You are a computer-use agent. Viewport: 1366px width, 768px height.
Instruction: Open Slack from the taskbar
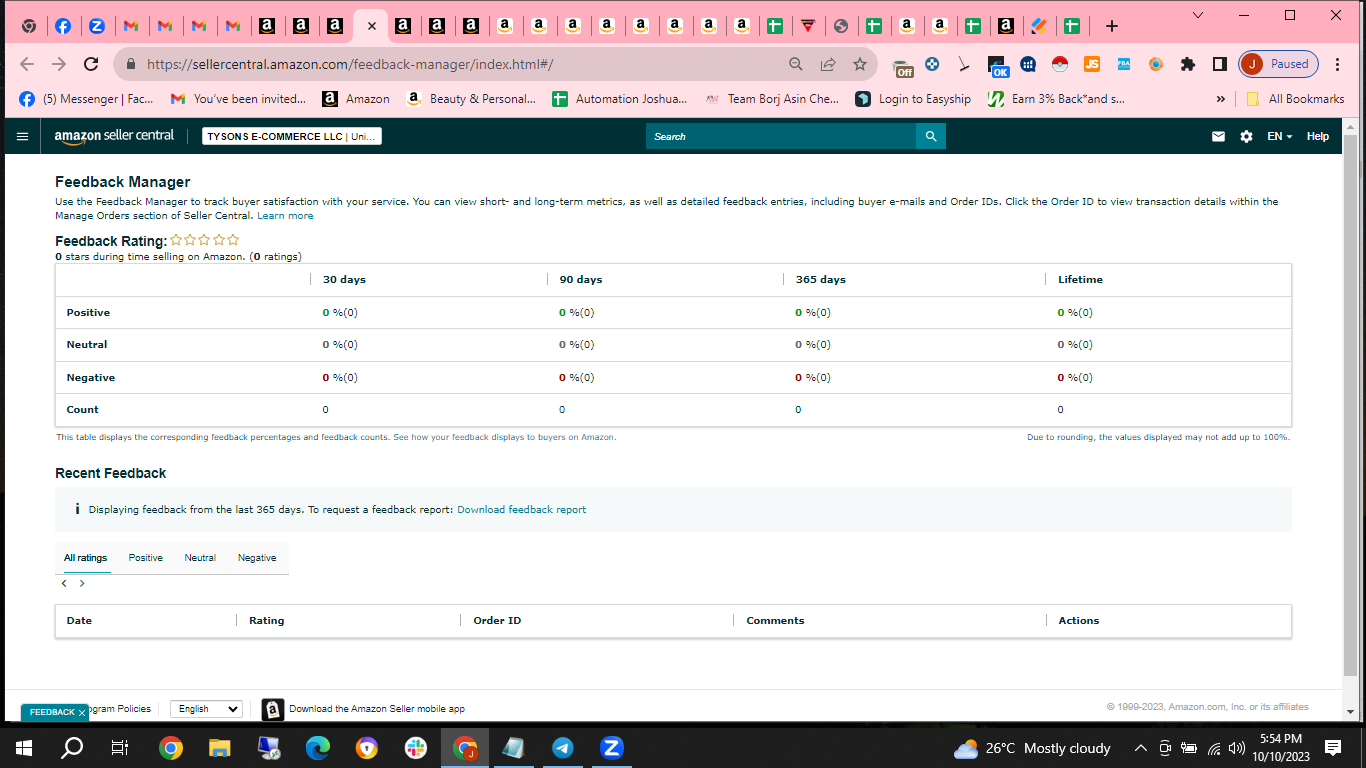pyautogui.click(x=415, y=748)
